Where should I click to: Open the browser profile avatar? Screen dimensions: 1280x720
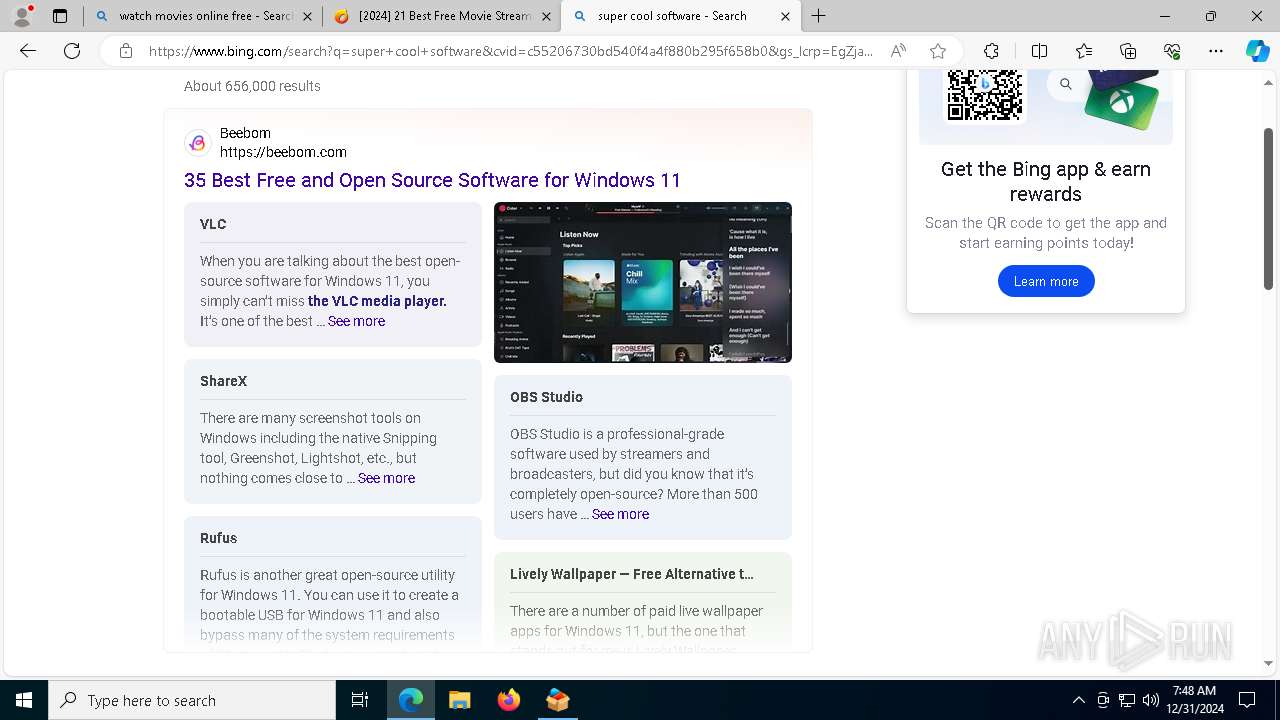(x=21, y=16)
